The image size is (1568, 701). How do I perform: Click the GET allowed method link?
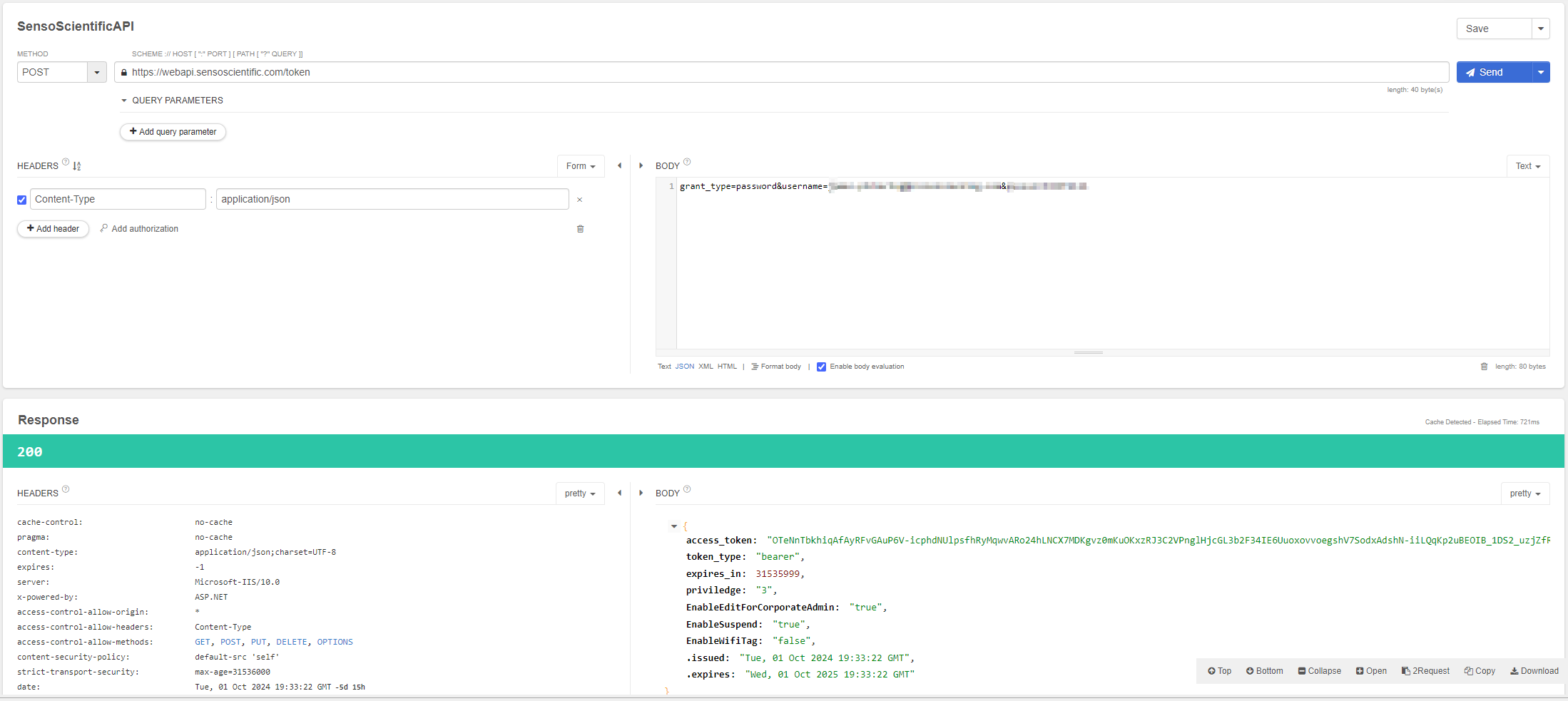[203, 643]
